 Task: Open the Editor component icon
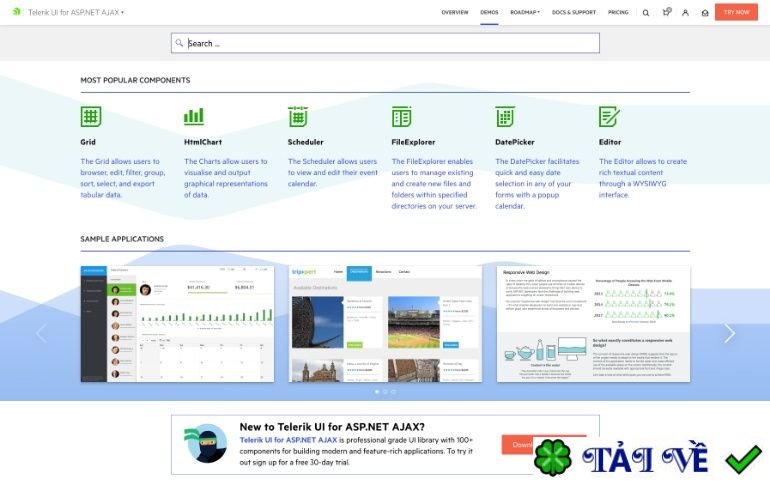609,117
